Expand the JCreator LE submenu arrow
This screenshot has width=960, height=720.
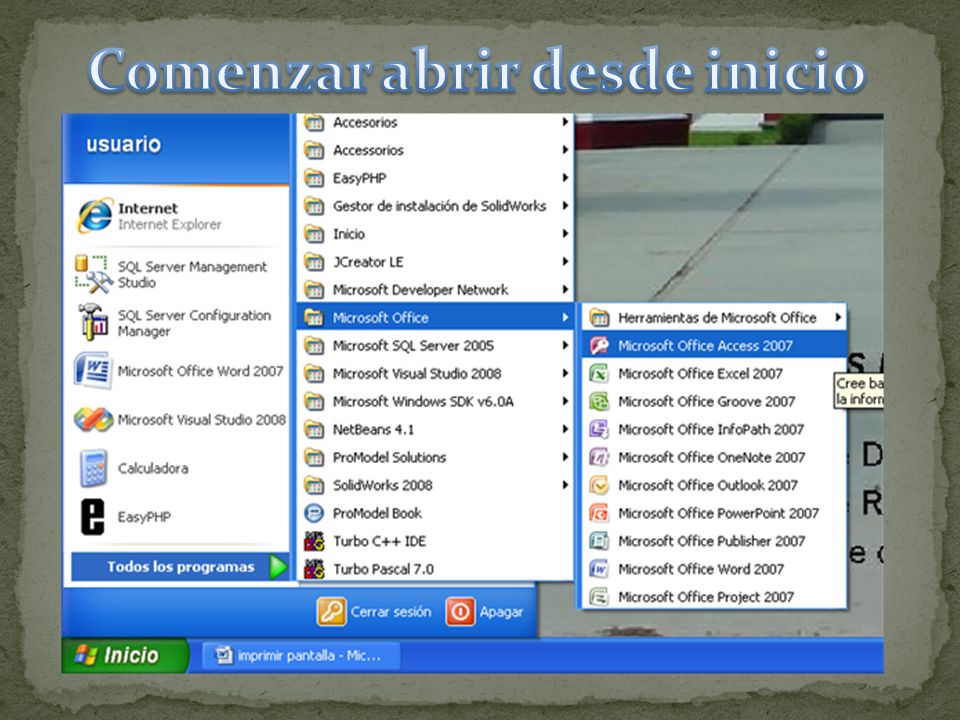565,262
